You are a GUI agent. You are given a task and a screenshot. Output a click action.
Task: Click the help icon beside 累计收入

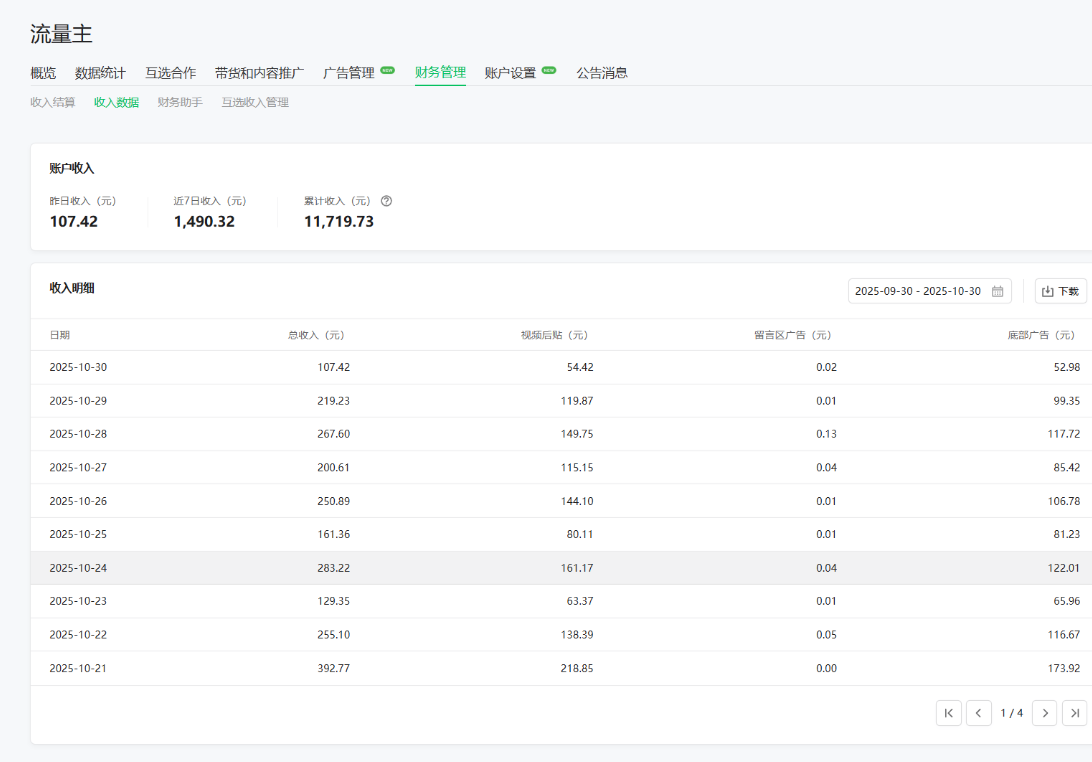386,201
